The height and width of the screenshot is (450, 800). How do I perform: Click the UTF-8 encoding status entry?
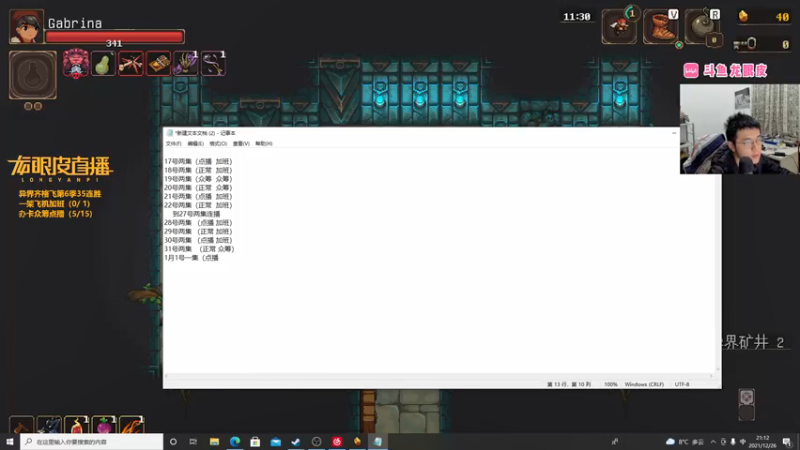click(682, 384)
